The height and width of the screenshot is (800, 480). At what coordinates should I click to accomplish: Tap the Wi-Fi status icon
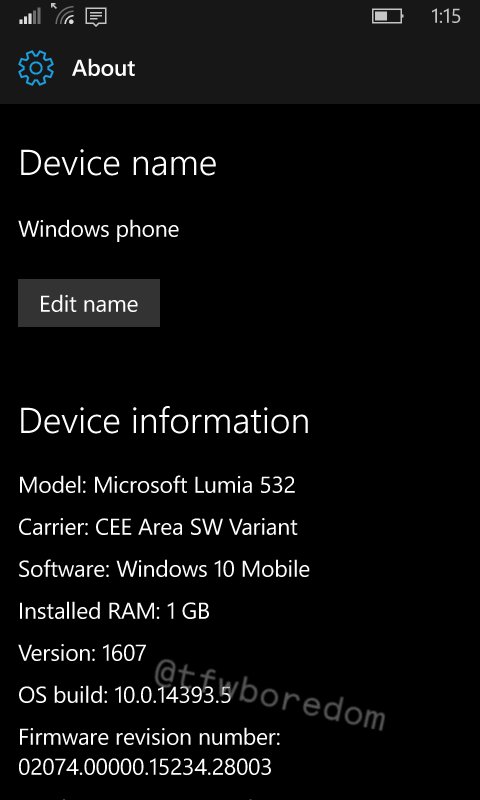62,14
